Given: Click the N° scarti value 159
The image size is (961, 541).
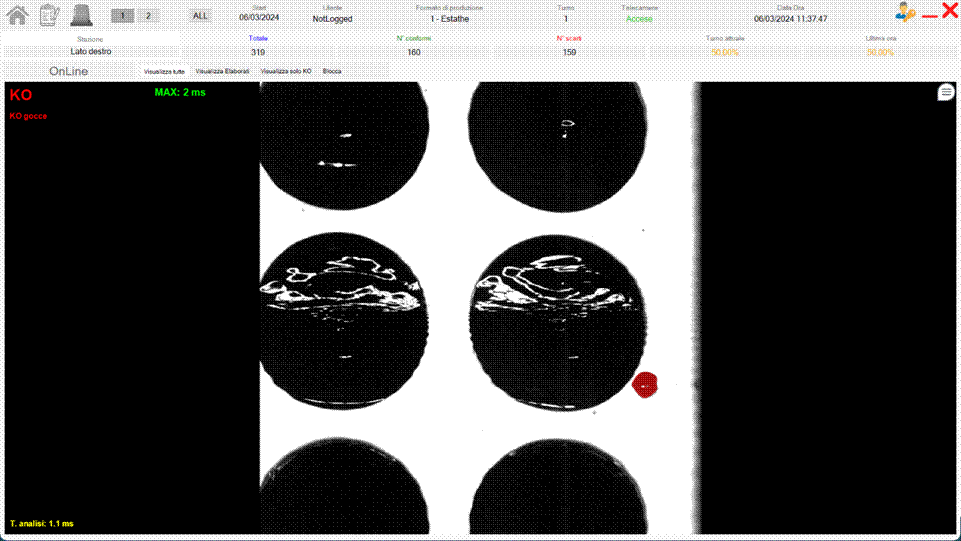Looking at the screenshot, I should click(569, 52).
